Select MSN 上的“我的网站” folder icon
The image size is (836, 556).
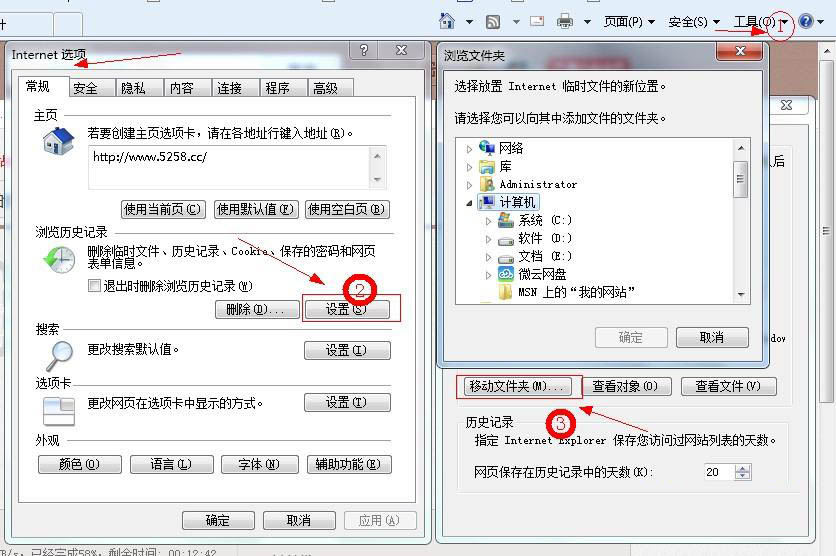click(505, 292)
